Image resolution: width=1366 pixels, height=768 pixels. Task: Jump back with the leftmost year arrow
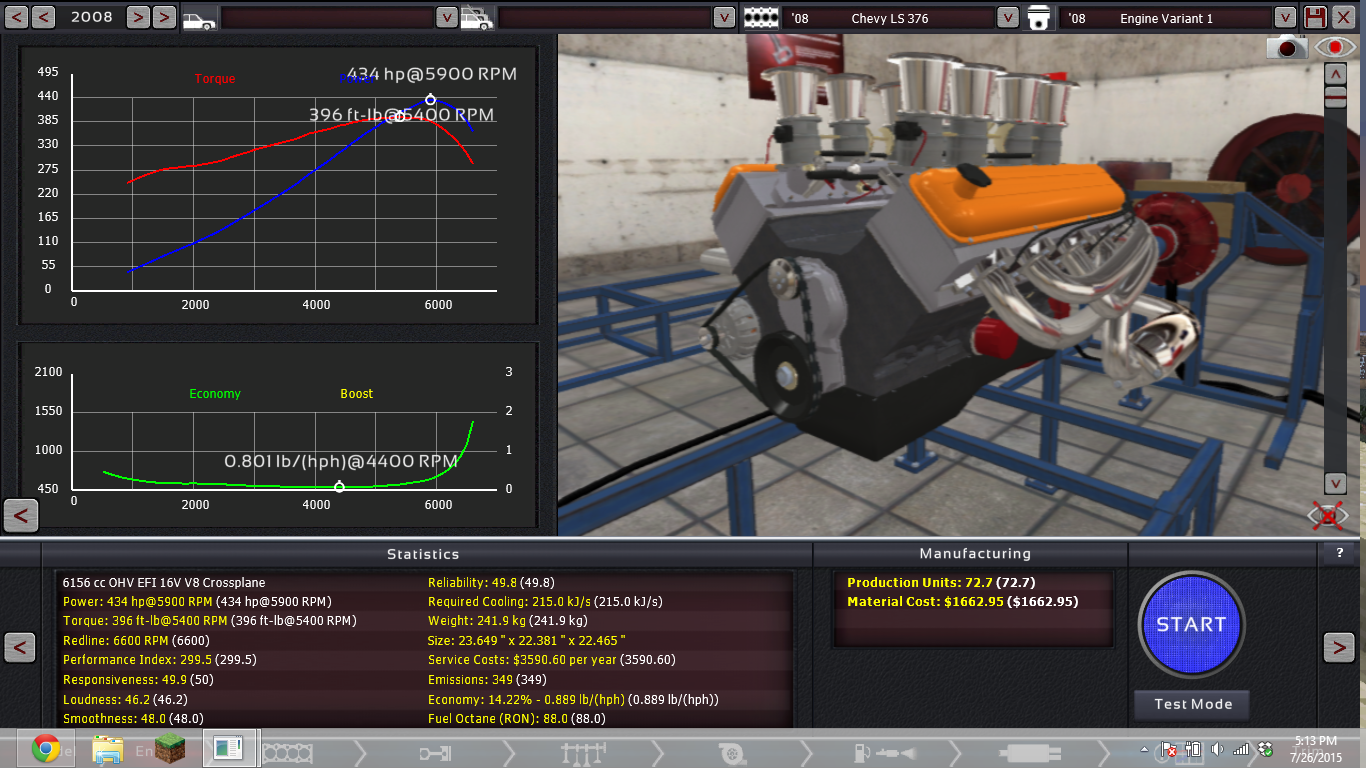click(x=15, y=17)
